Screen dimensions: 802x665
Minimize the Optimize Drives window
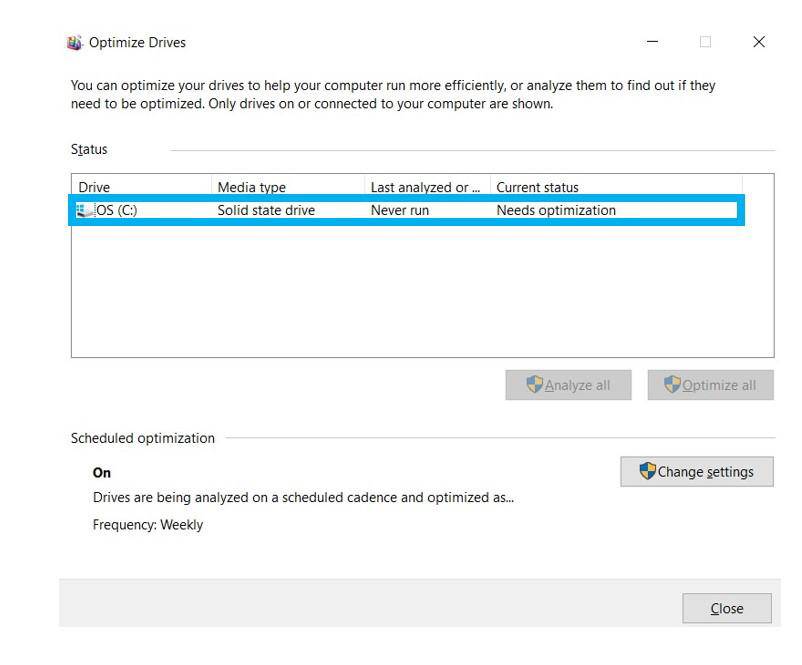[x=653, y=42]
